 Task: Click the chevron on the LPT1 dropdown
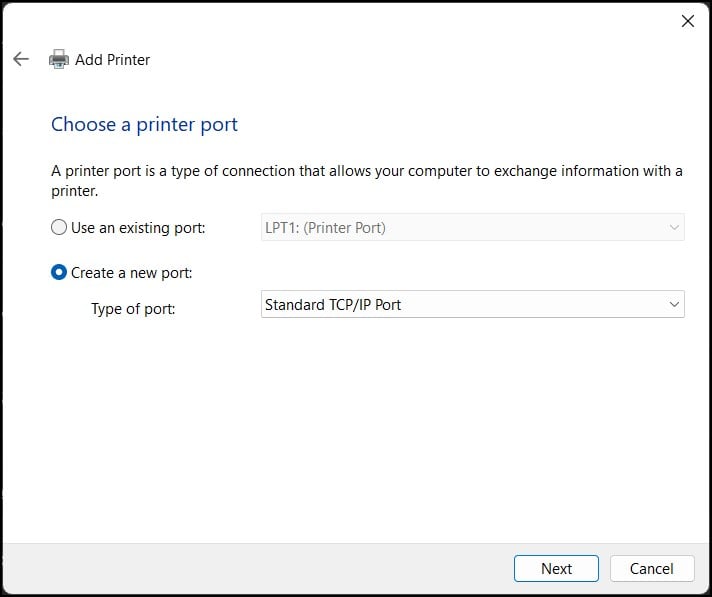[x=674, y=227]
